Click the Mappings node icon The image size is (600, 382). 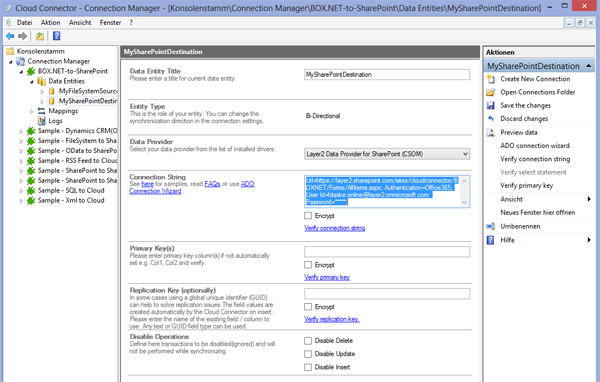click(x=41, y=111)
